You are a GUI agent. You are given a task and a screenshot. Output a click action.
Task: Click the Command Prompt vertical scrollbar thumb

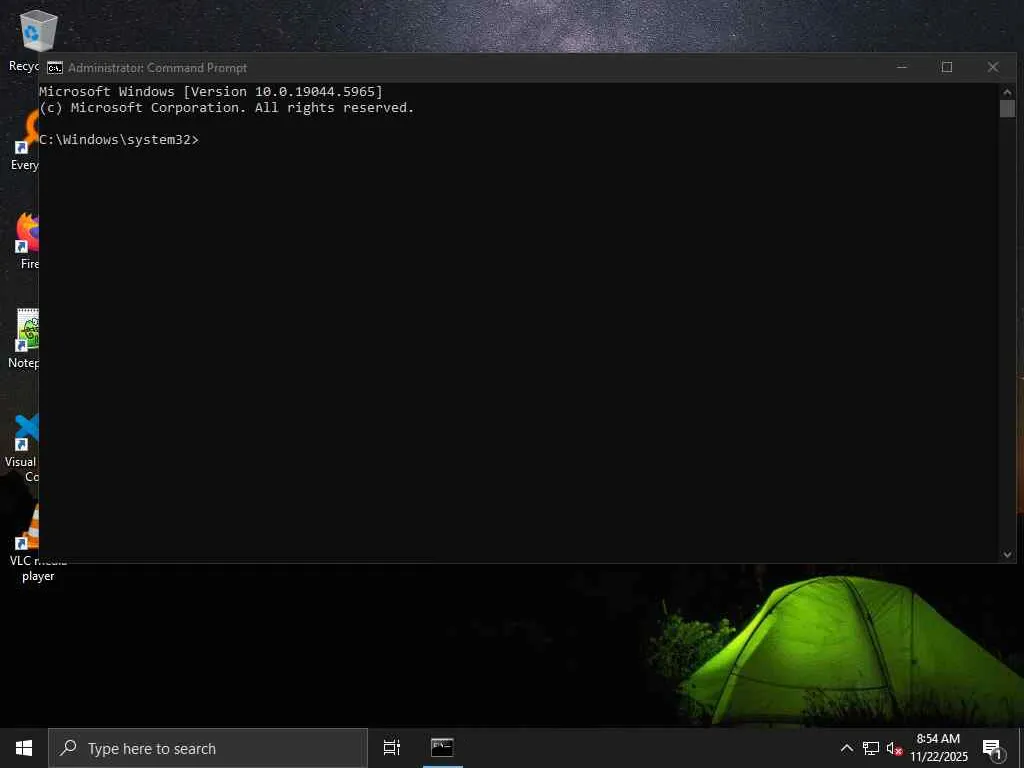pos(1007,108)
